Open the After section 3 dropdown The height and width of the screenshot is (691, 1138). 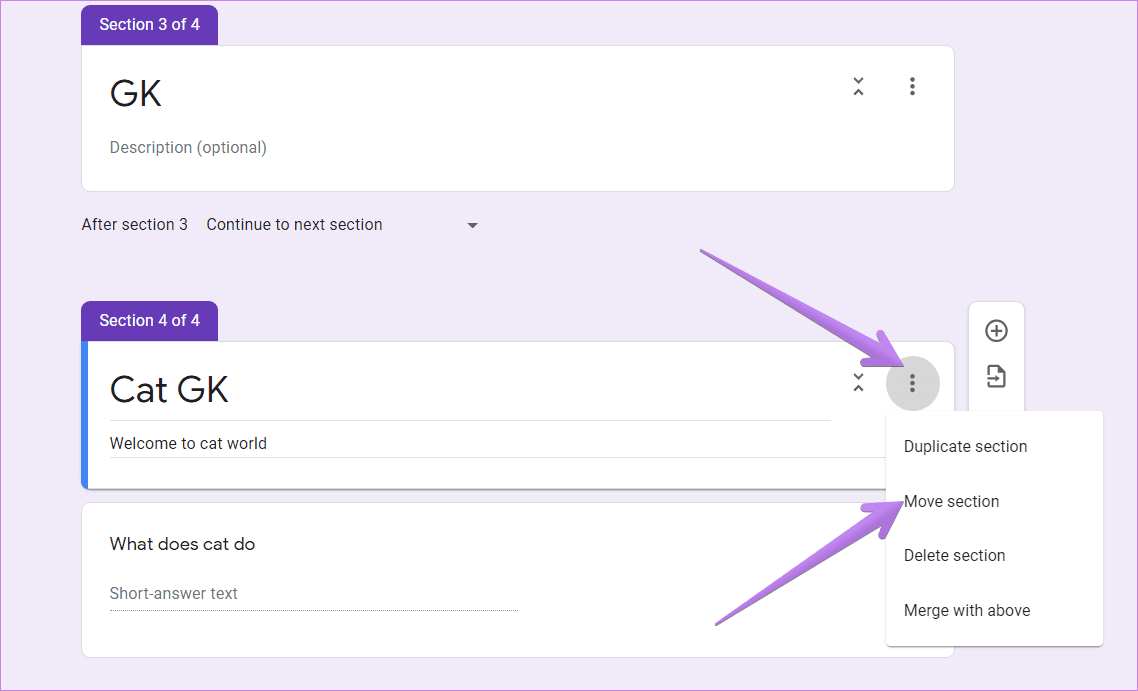343,225
